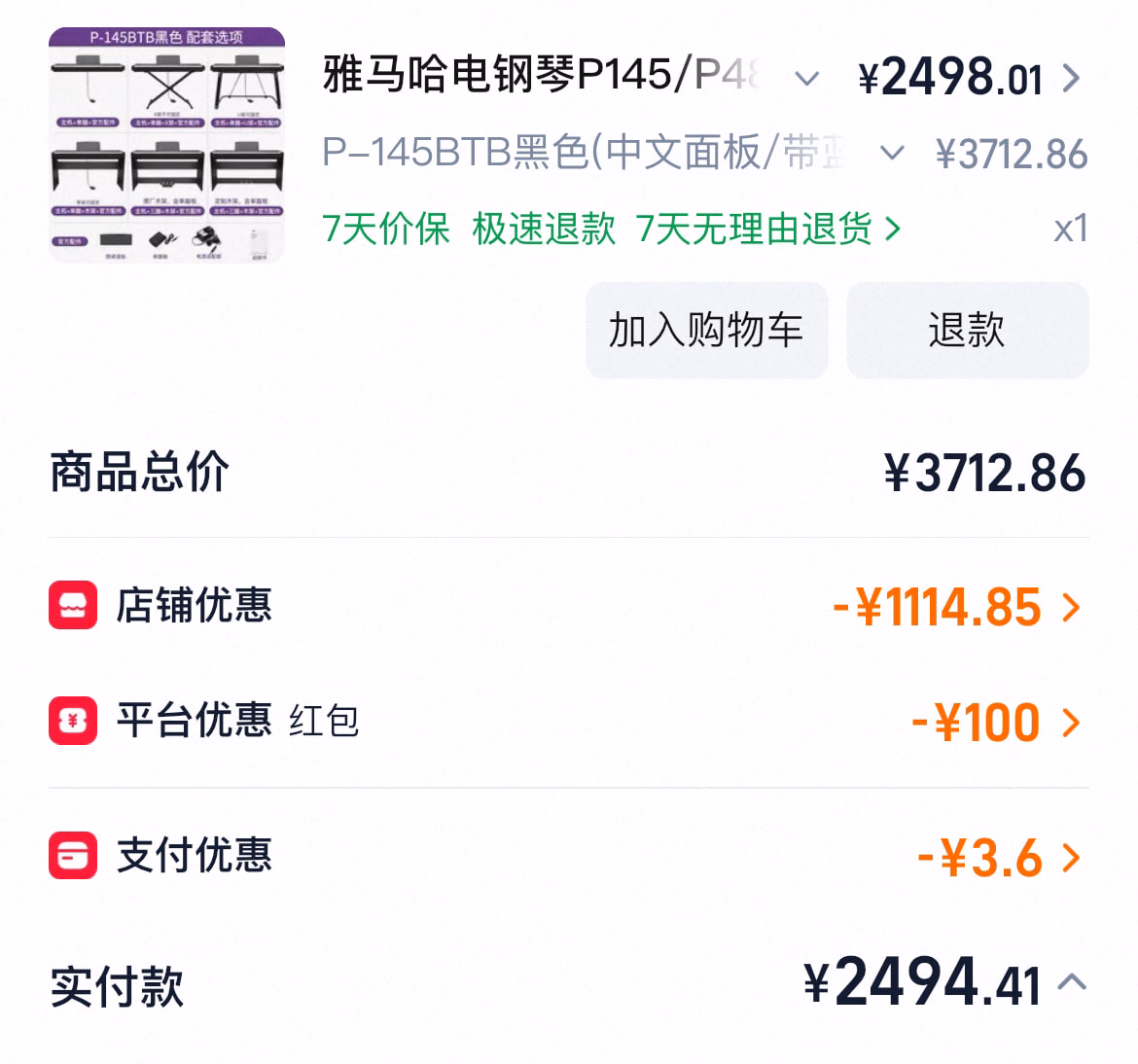Open platform discount arrow beside -¥100
Image resolution: width=1138 pixels, height=1064 pixels.
[x=1071, y=723]
